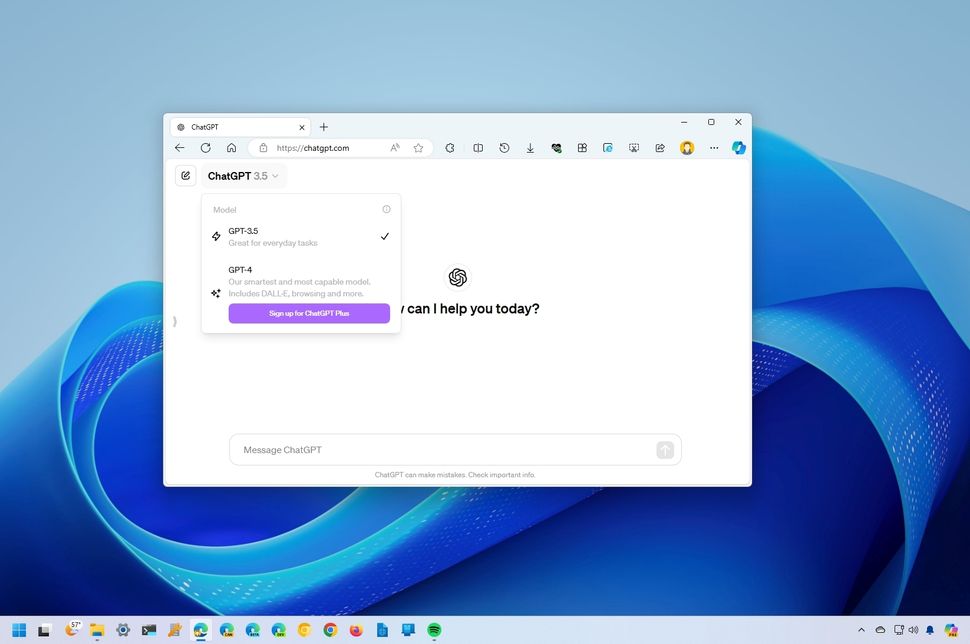Image resolution: width=970 pixels, height=644 pixels.
Task: Click Sign up for ChatGPT Plus
Action: [x=309, y=313]
